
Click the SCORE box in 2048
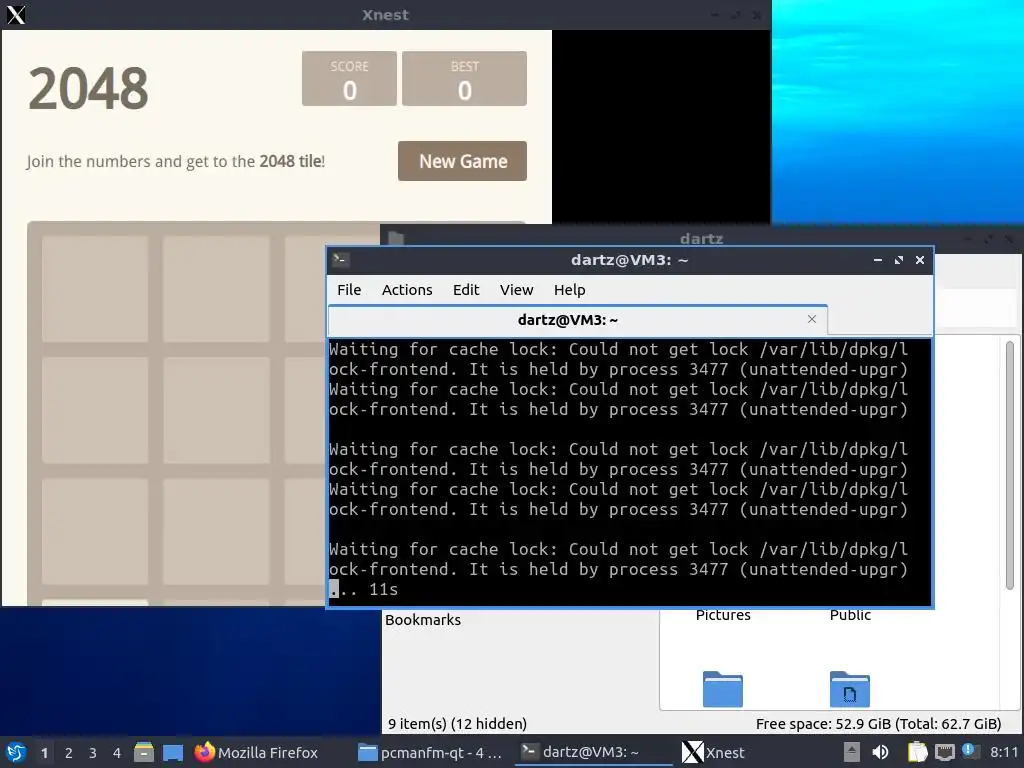point(349,78)
